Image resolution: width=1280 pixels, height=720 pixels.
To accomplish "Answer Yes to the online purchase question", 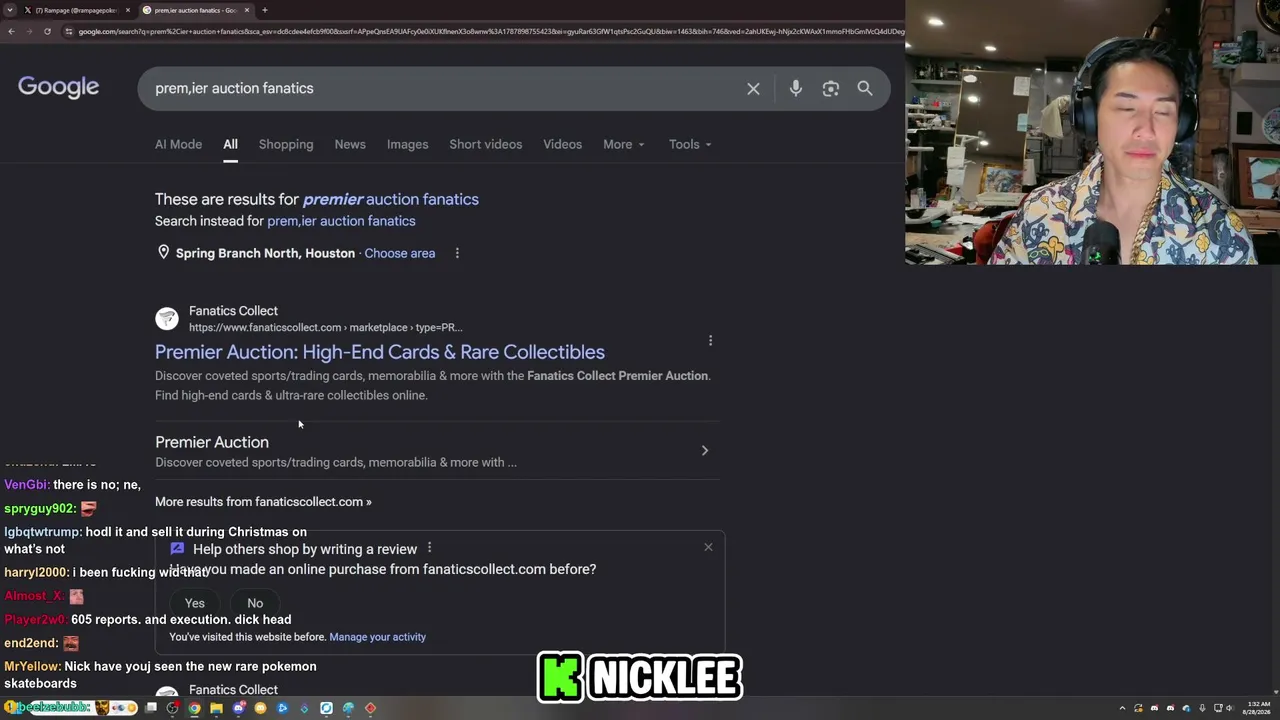I will [195, 603].
